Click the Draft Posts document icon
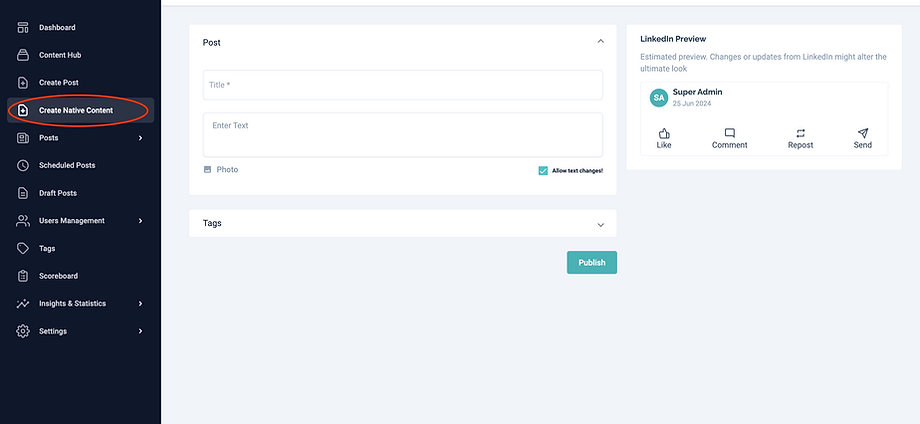The width and height of the screenshot is (920, 424). pos(23,193)
